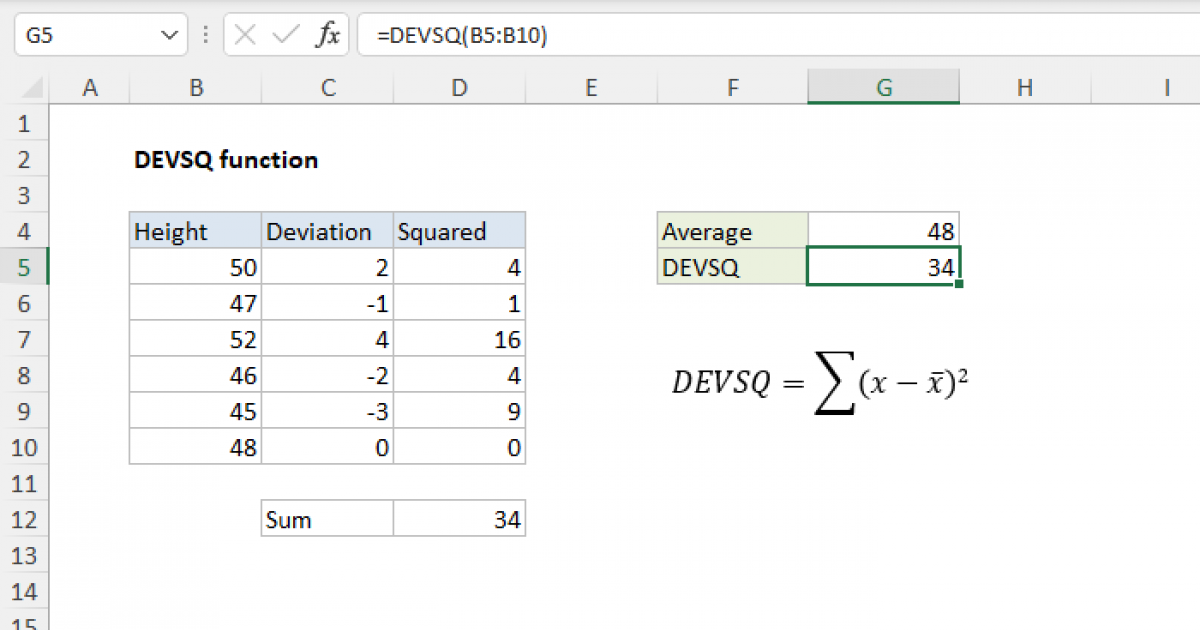This screenshot has height=630, width=1200.
Task: Click the fill handle of cell G5
Action: coord(959,285)
